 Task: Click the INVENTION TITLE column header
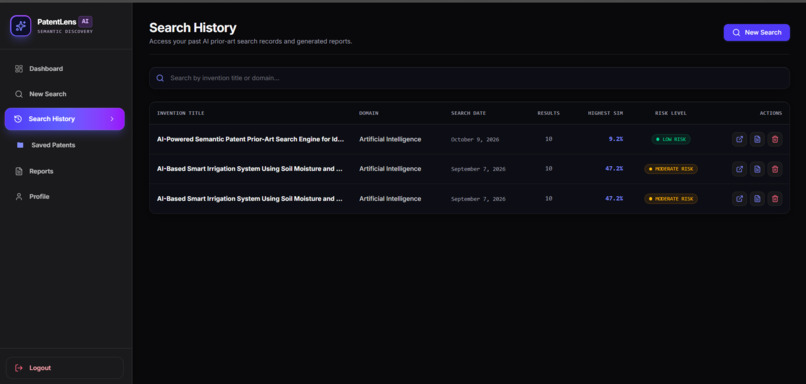coord(180,113)
